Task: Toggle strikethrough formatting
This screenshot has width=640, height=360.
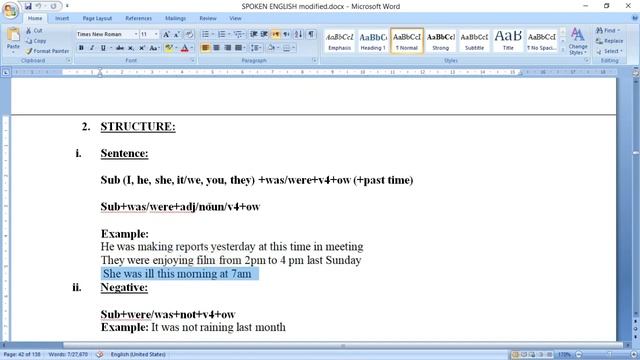Action: pos(120,48)
